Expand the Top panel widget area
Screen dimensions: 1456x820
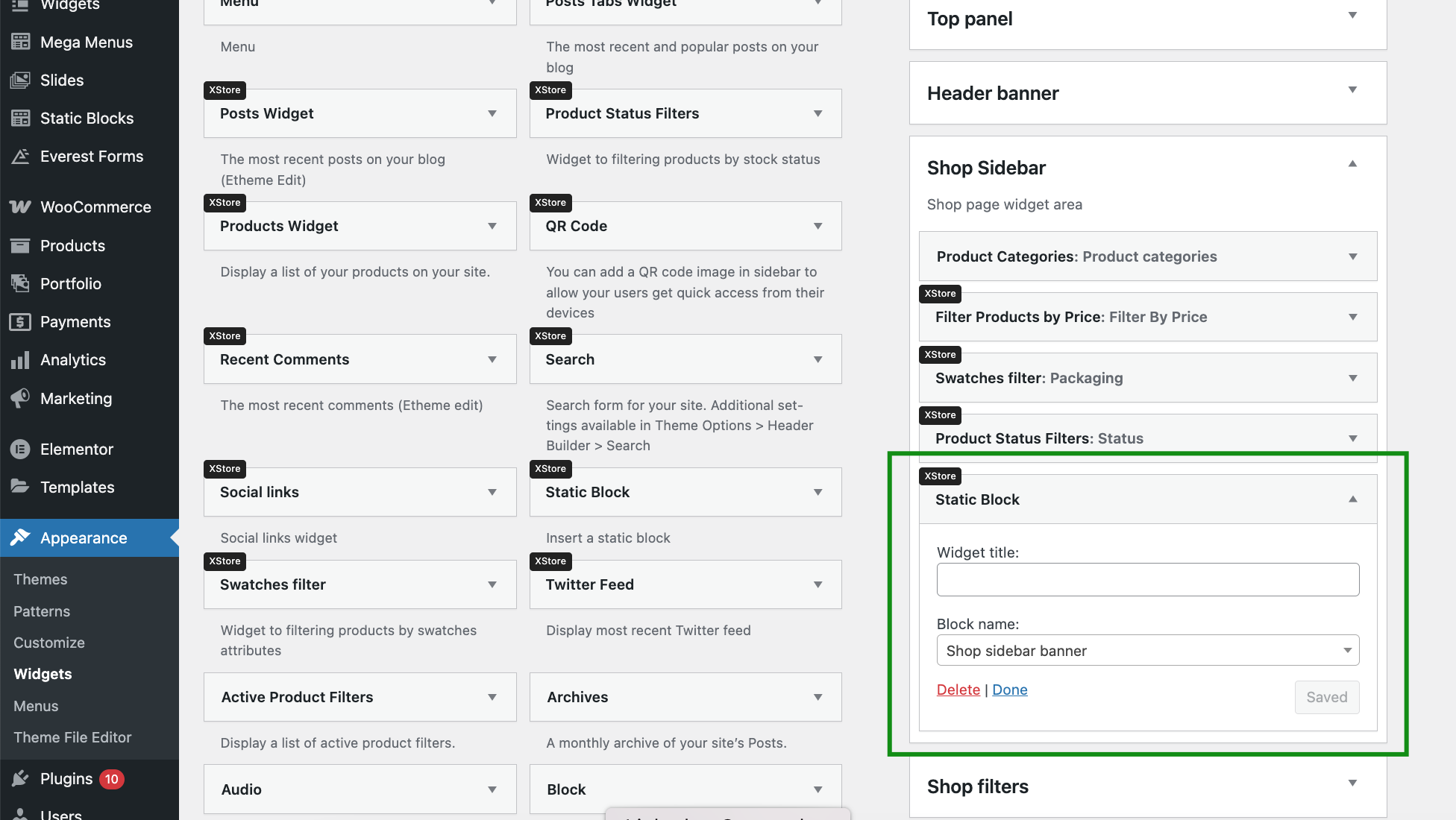coord(1352,15)
